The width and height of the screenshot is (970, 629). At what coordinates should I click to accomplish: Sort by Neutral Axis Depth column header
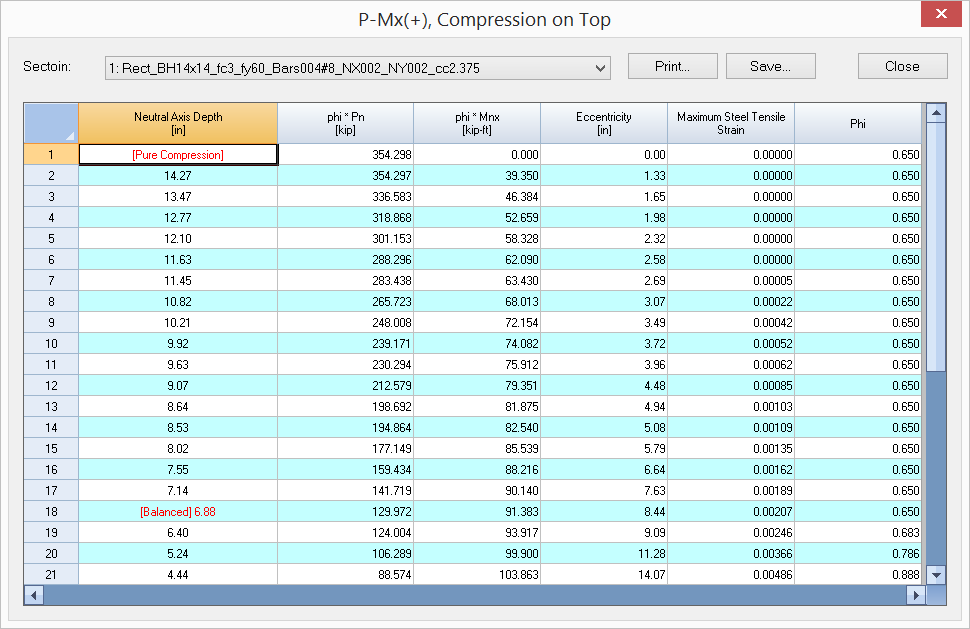pos(178,123)
